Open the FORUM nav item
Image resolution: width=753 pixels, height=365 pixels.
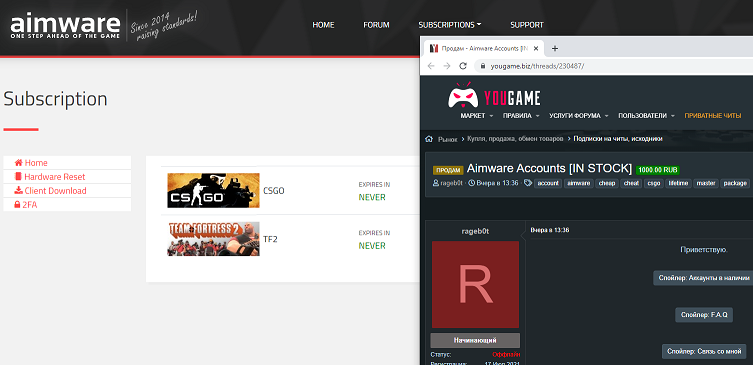pos(376,25)
